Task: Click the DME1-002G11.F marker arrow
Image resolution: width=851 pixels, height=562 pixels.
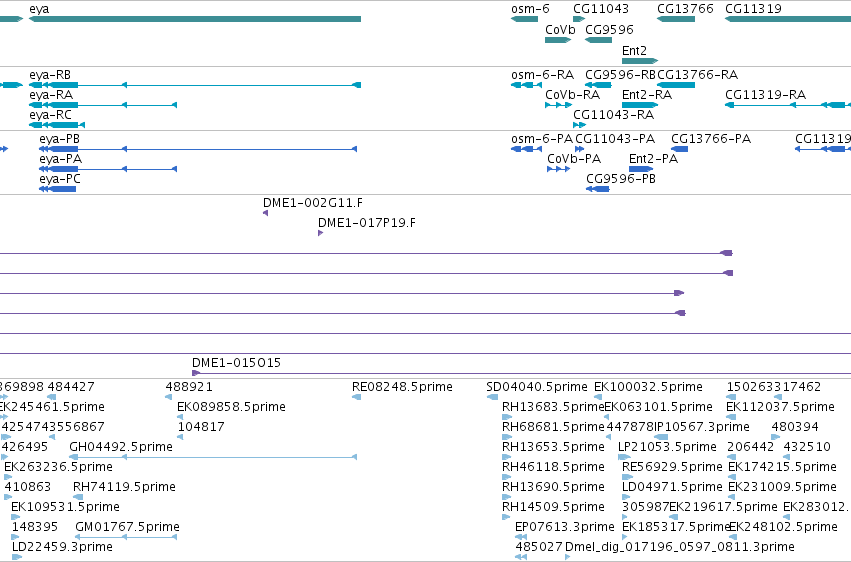Action: [x=265, y=213]
